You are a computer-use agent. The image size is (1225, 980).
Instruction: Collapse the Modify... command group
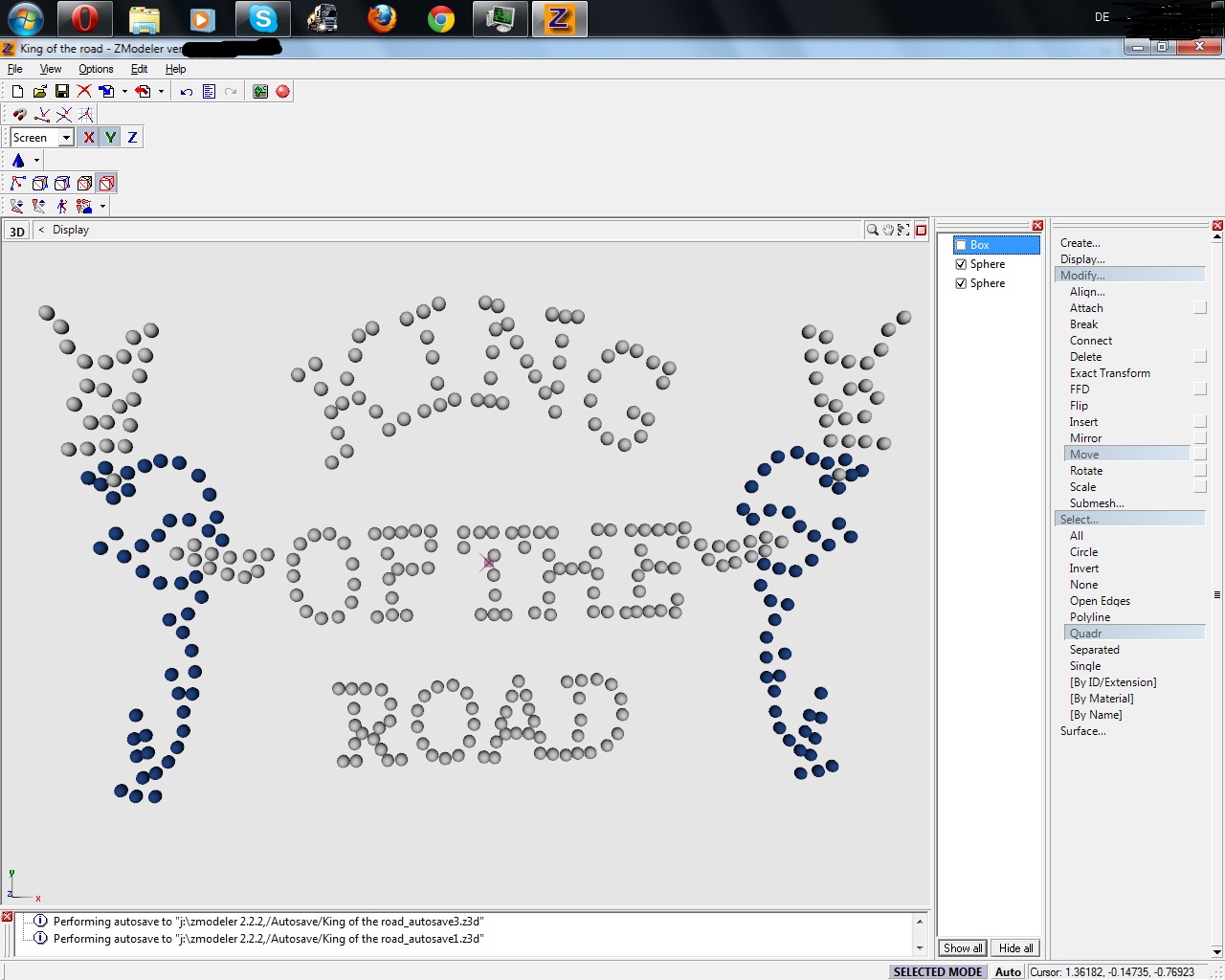pos(1129,276)
